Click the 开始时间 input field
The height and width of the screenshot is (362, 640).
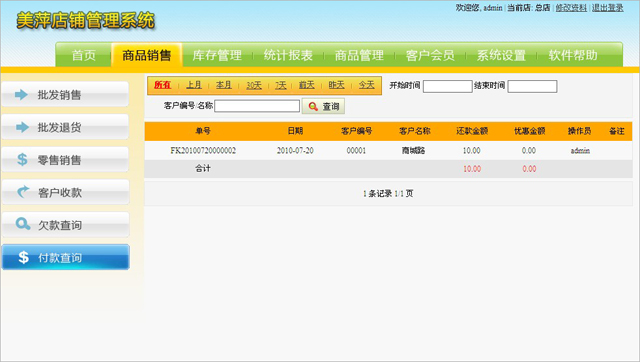click(x=447, y=86)
